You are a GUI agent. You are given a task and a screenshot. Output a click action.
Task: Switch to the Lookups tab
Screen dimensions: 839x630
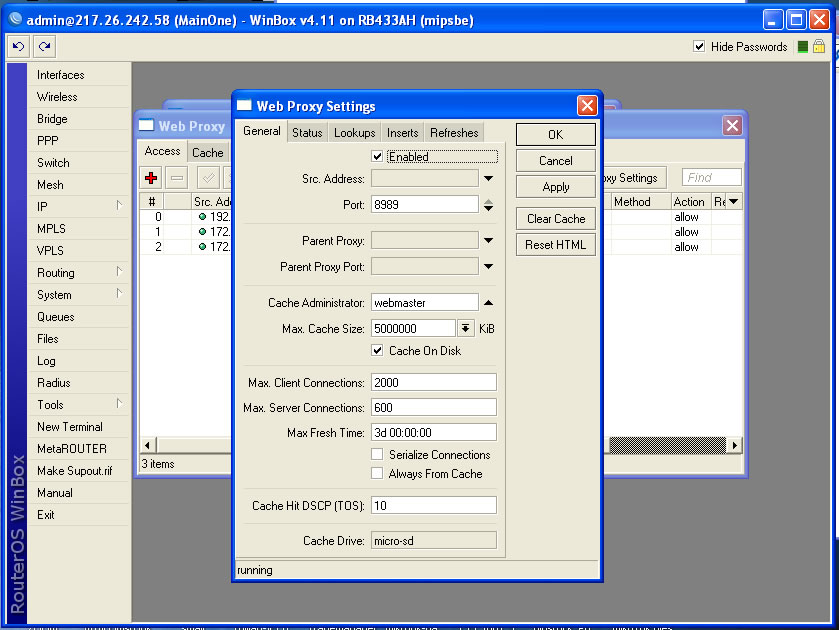pos(354,133)
